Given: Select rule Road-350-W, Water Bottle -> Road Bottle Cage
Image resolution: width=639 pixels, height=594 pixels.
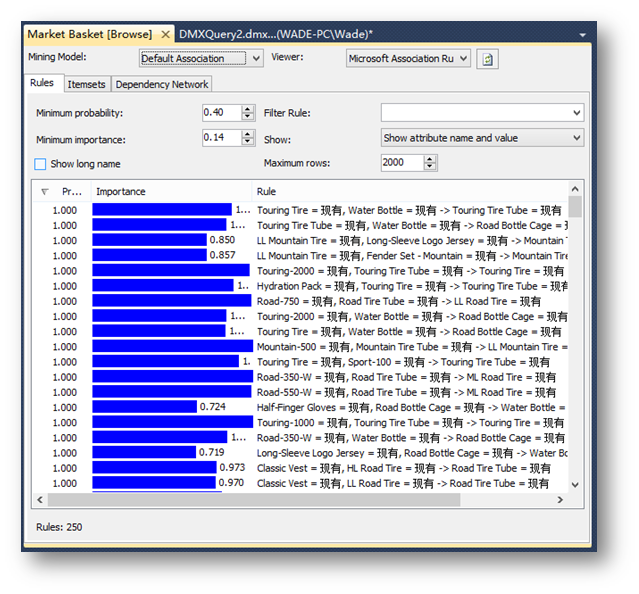Looking at the screenshot, I should tap(302, 438).
